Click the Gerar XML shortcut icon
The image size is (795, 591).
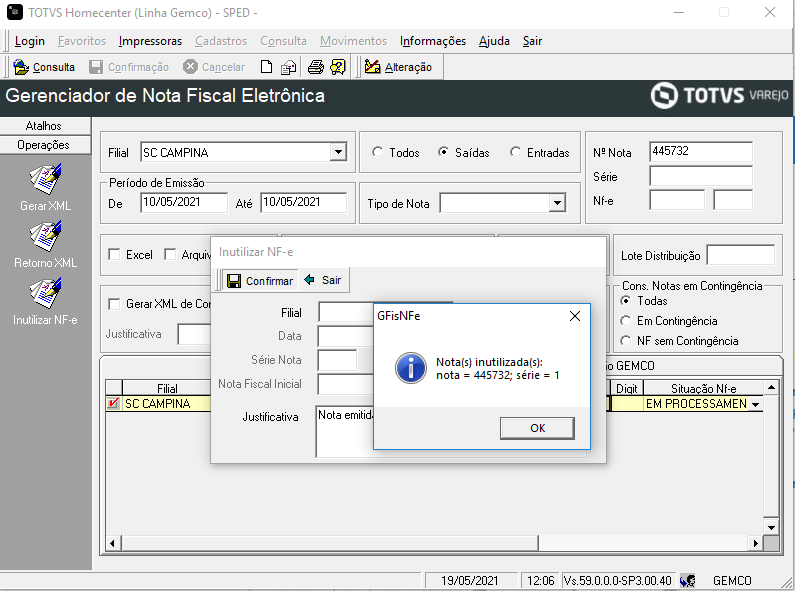point(45,179)
